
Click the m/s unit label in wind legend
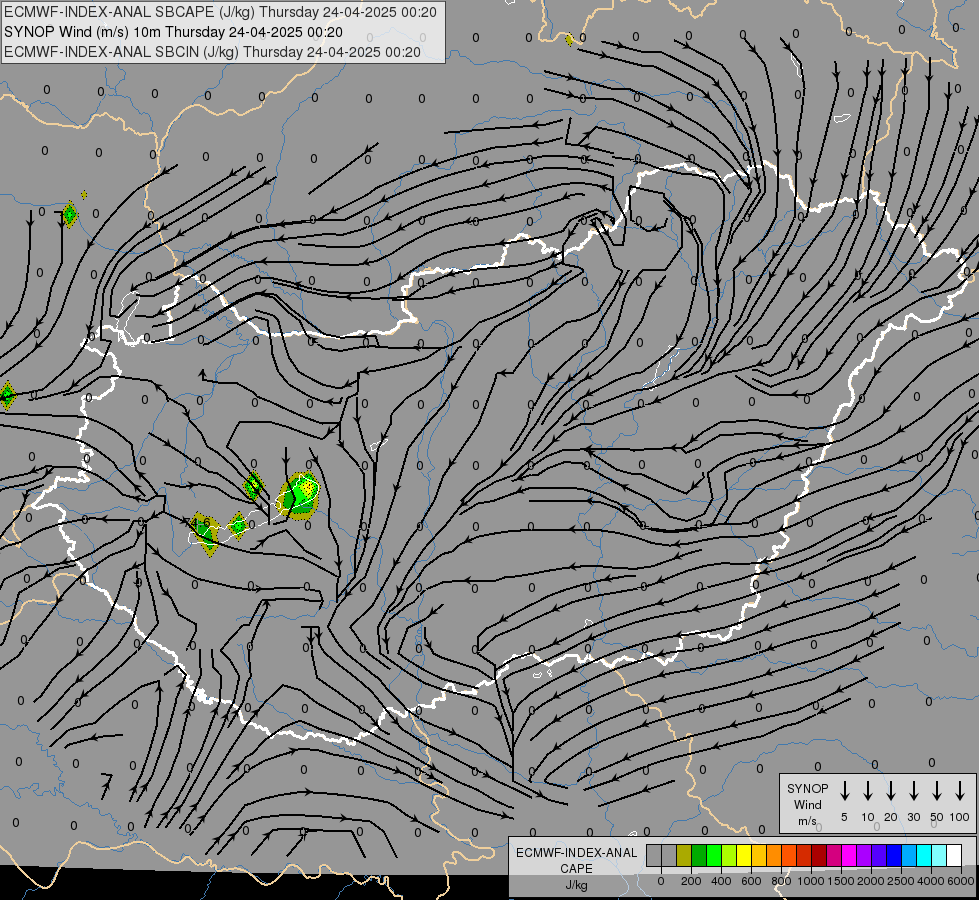click(807, 821)
